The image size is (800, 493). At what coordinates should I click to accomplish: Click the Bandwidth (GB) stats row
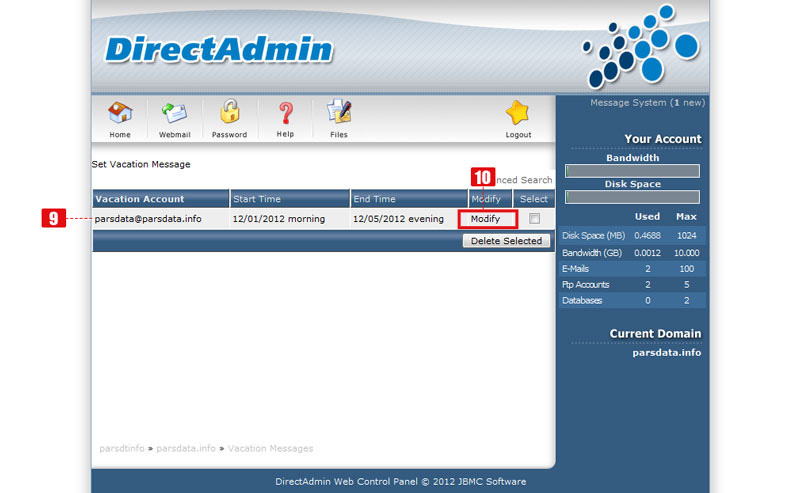click(x=632, y=253)
